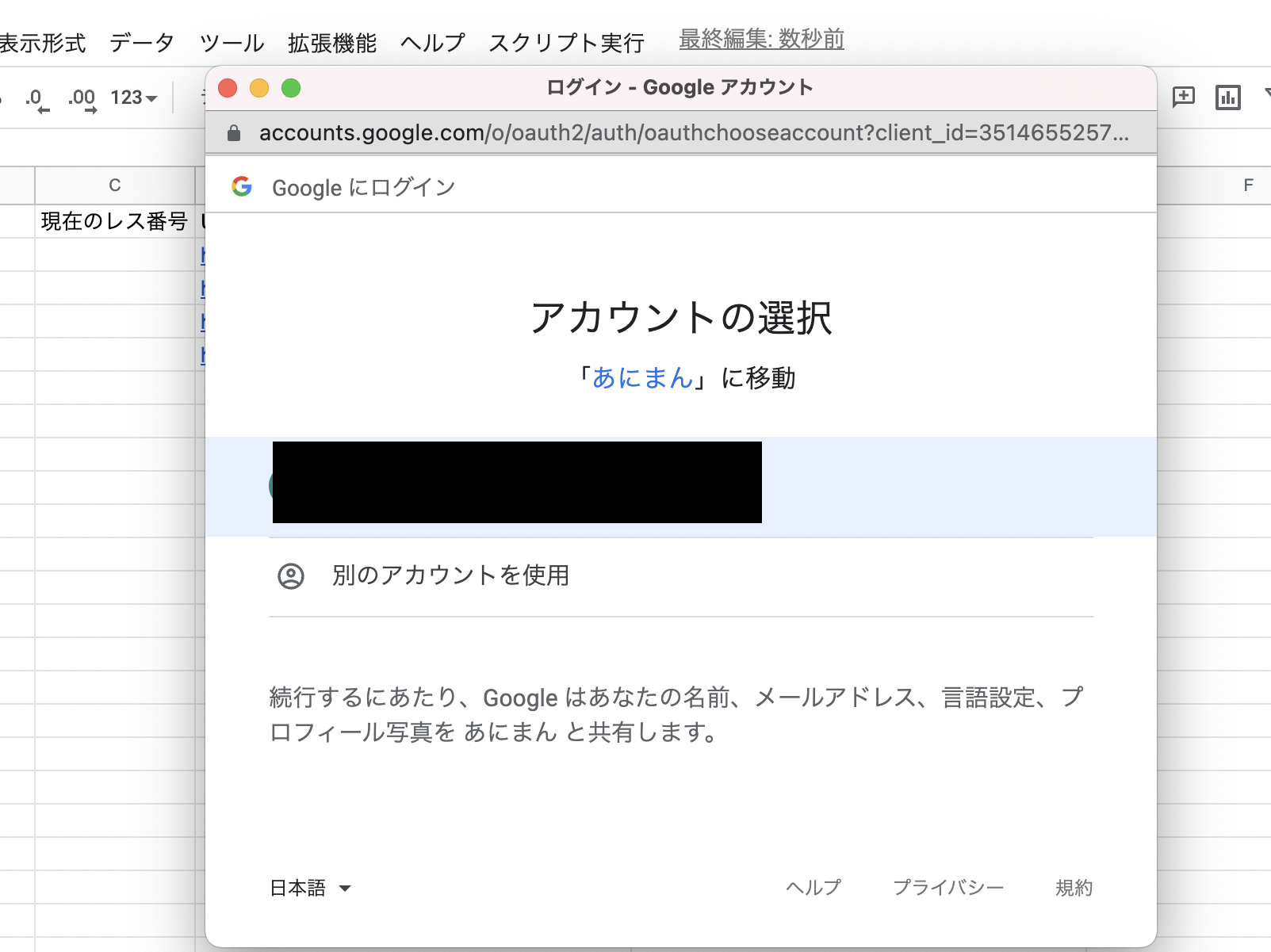Close the Google login popup window
Image resolution: width=1271 pixels, height=952 pixels.
(x=228, y=88)
